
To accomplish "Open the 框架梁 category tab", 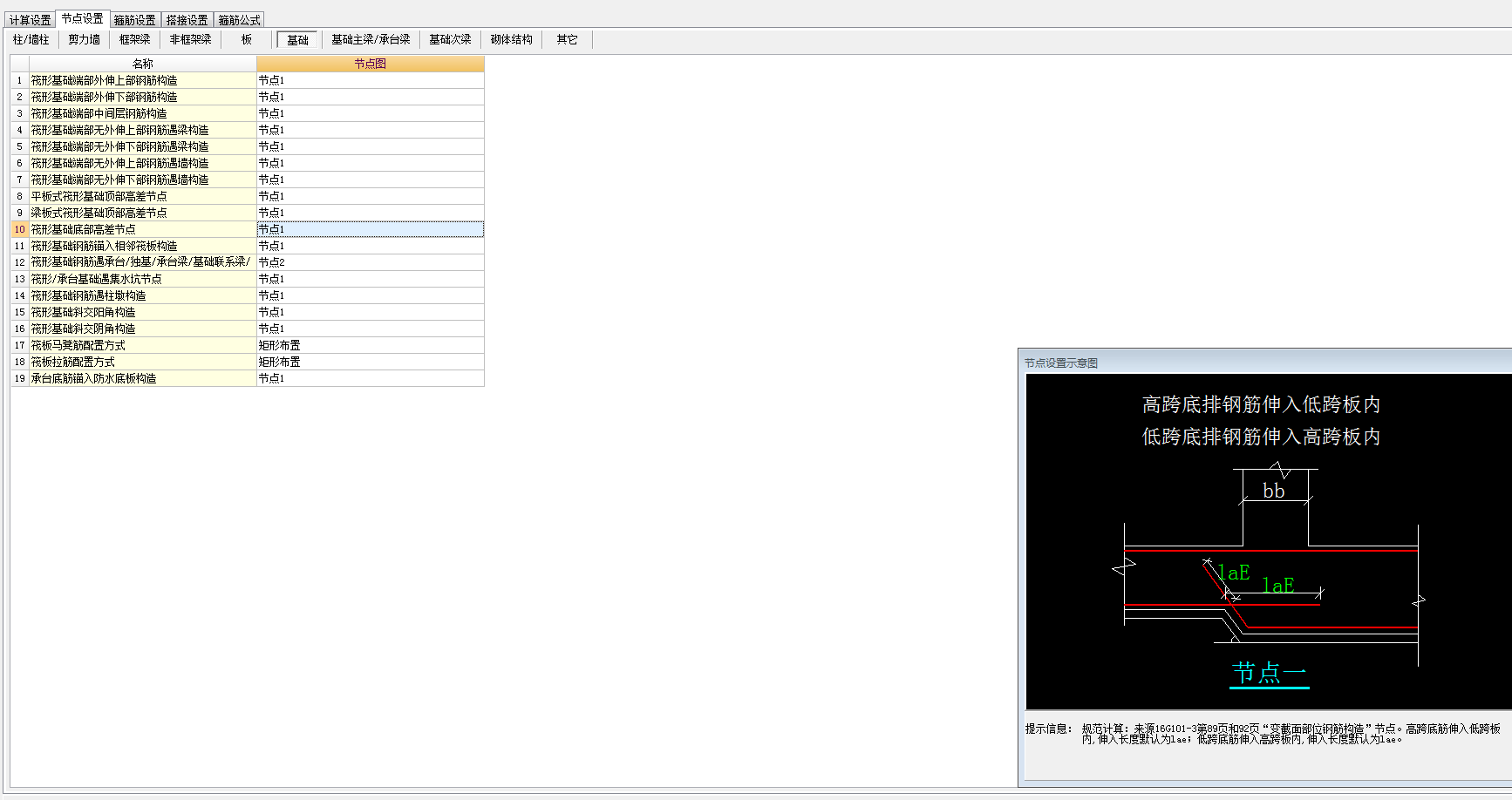I will (134, 39).
